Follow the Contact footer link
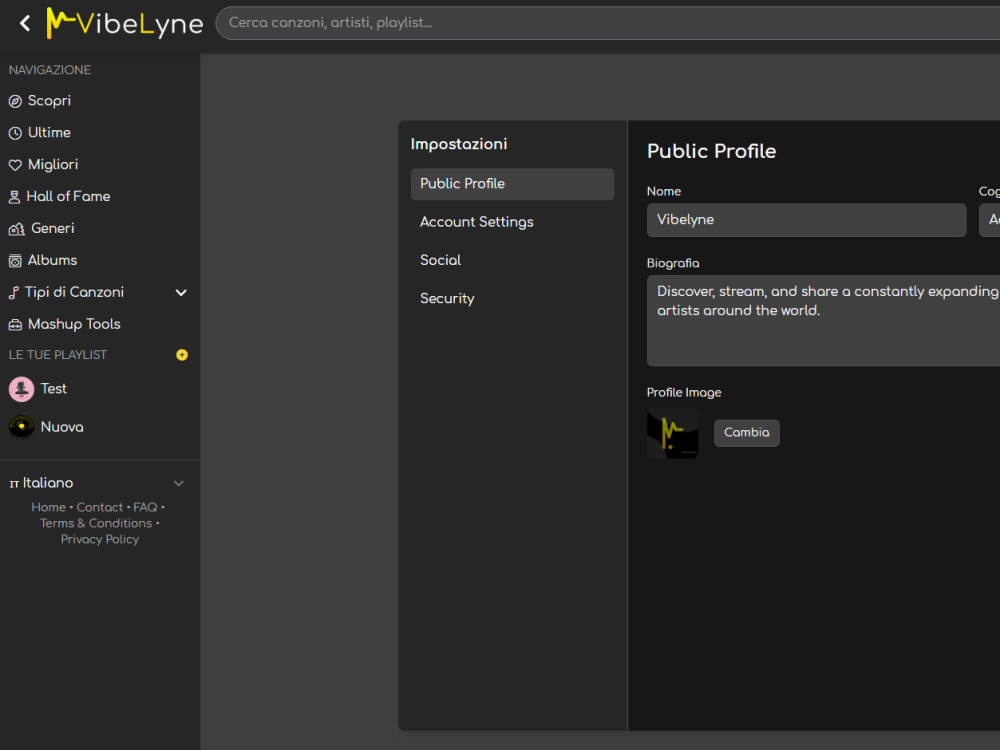 pos(99,508)
